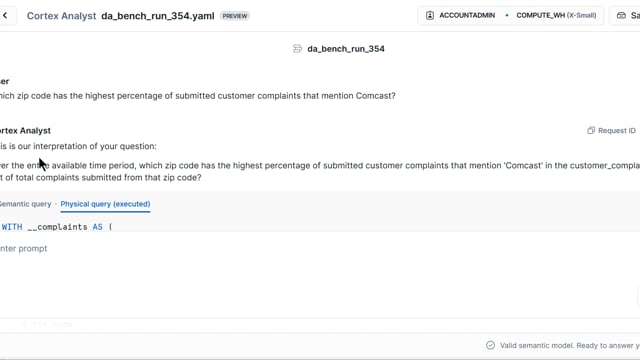
Task: Click the da_bench_run_354 centered heading
Action: (346, 49)
